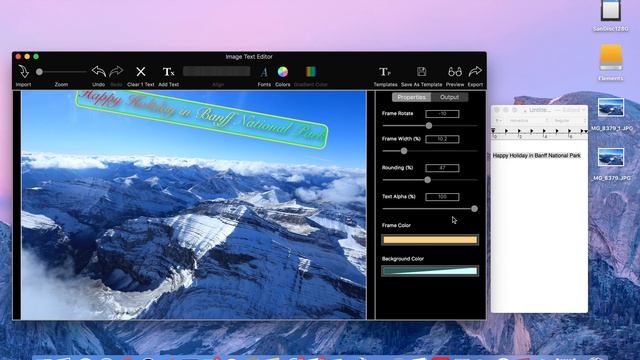Export the edited image
Viewport: 640px width, 360px height.
pyautogui.click(x=475, y=71)
